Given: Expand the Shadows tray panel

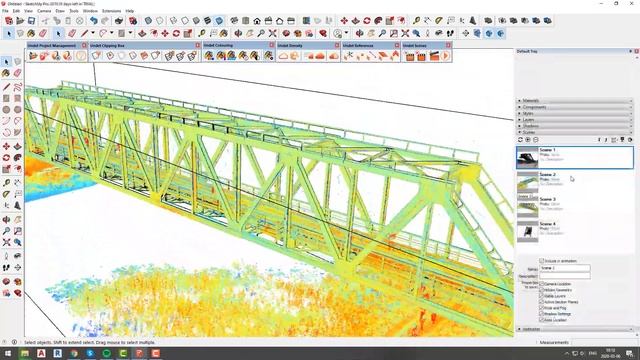Looking at the screenshot, I should (x=575, y=126).
